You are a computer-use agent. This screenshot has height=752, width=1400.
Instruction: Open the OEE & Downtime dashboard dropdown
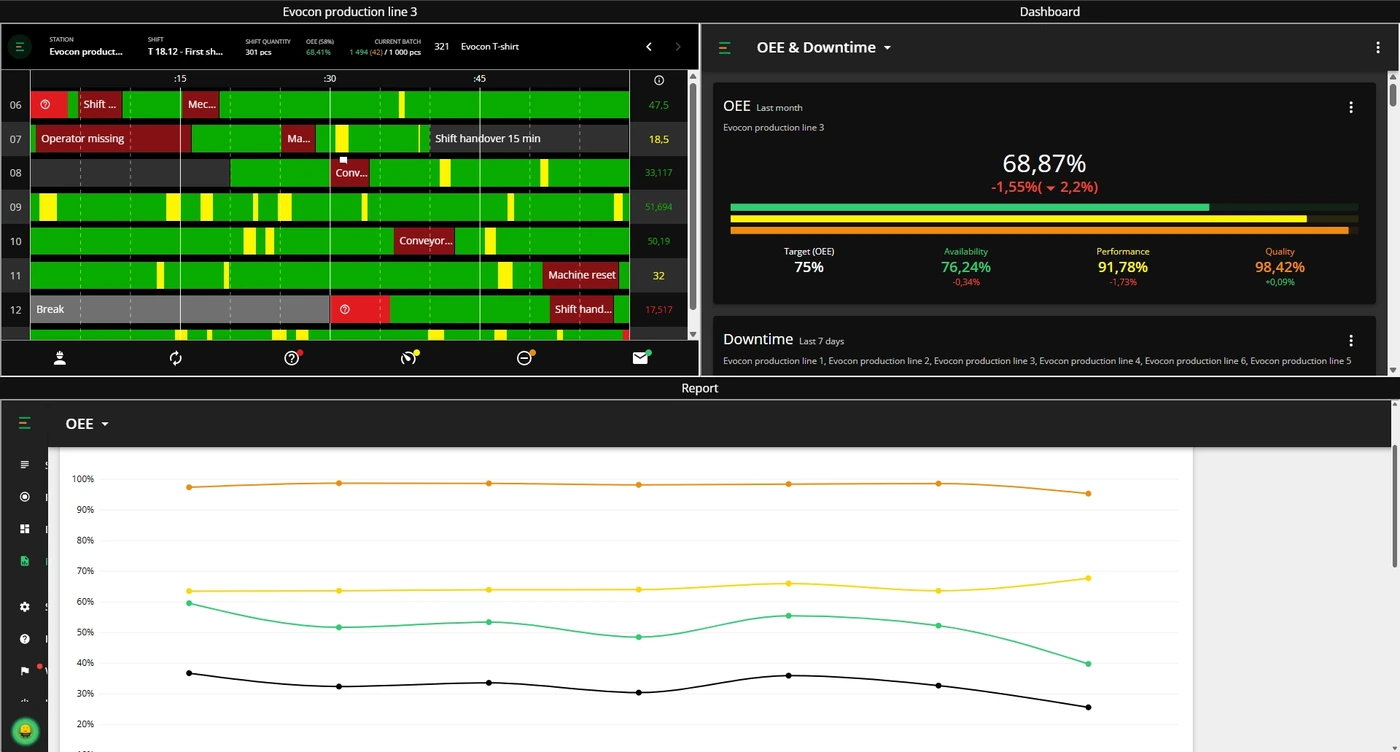pos(823,47)
